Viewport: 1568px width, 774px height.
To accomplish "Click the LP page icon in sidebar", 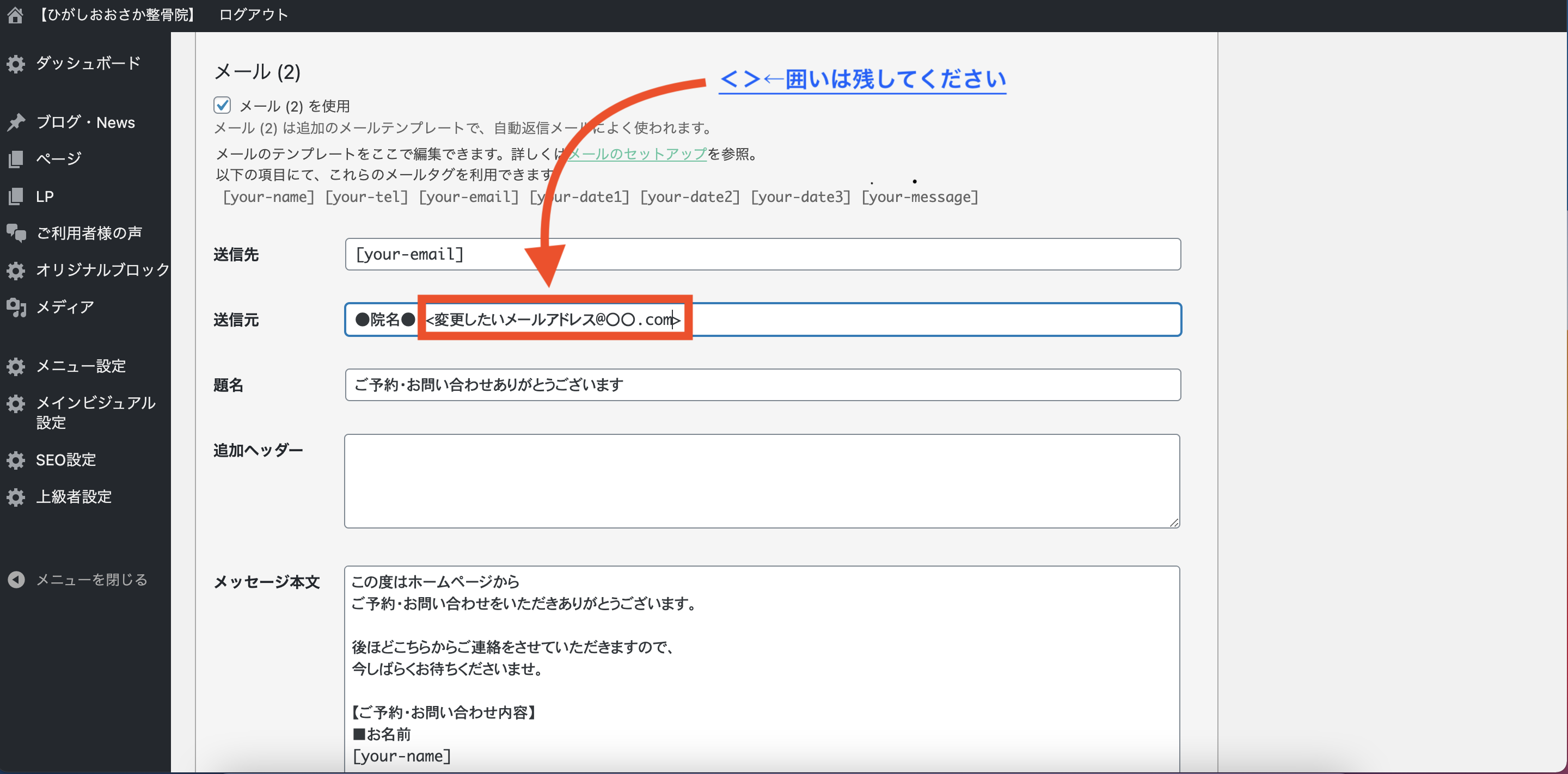I will point(16,196).
